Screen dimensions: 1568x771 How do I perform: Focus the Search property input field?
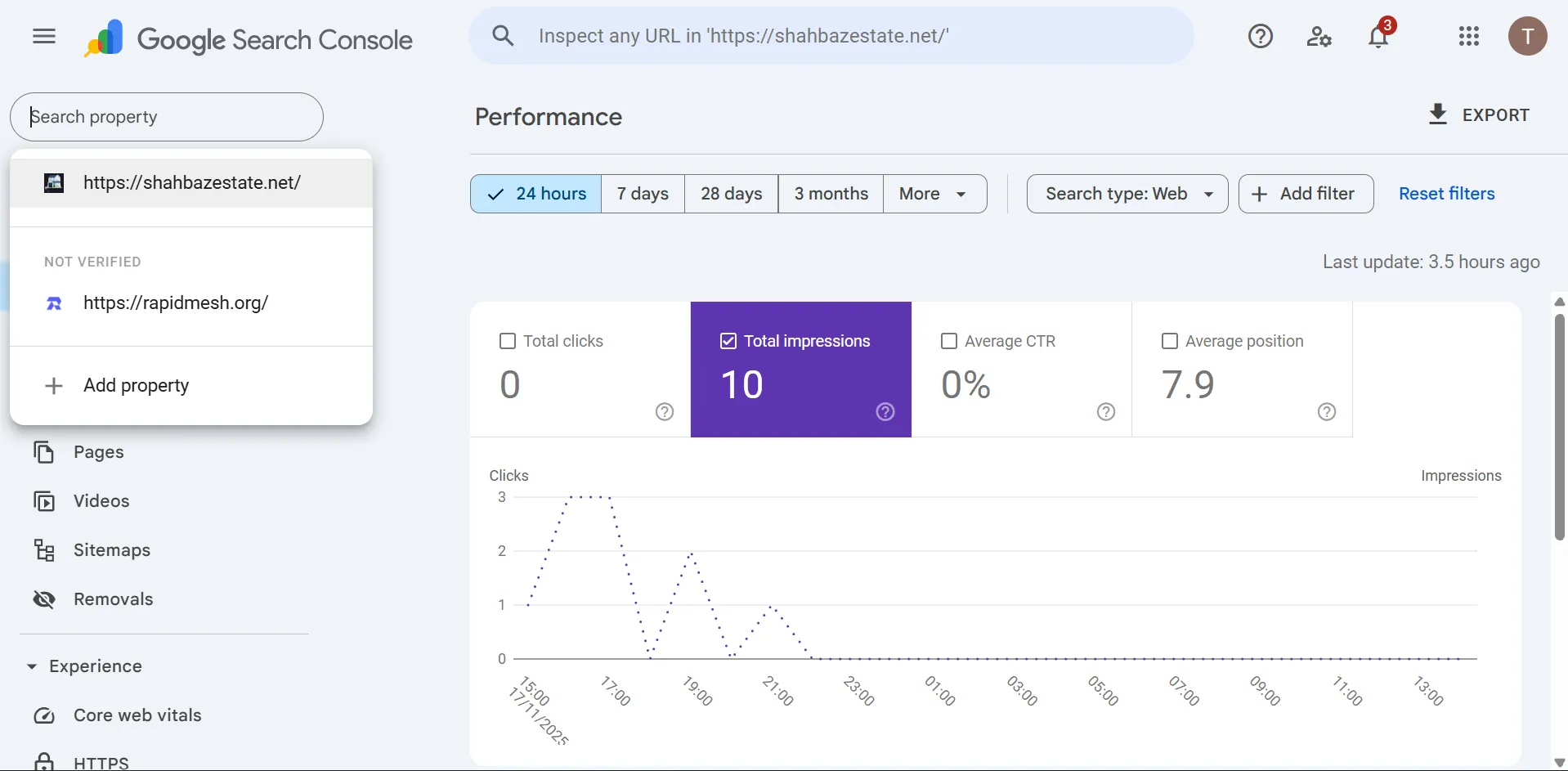(167, 117)
